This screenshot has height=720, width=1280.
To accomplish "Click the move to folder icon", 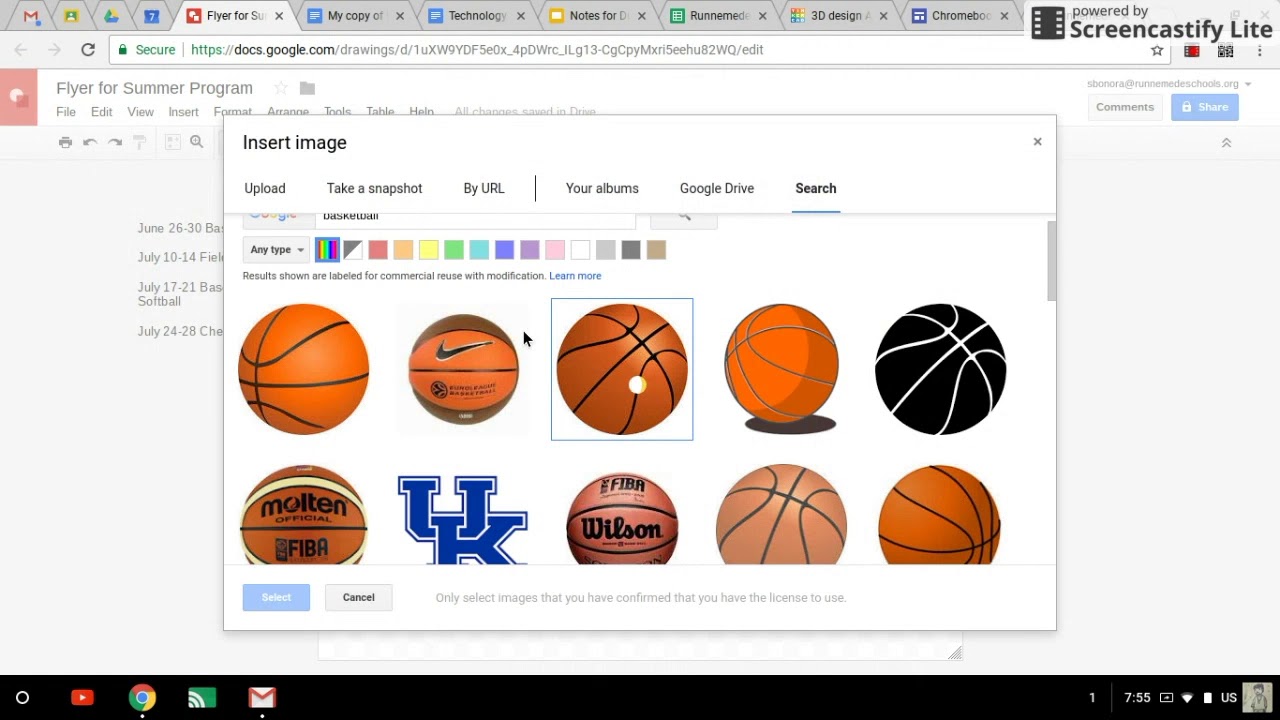I will (x=307, y=88).
